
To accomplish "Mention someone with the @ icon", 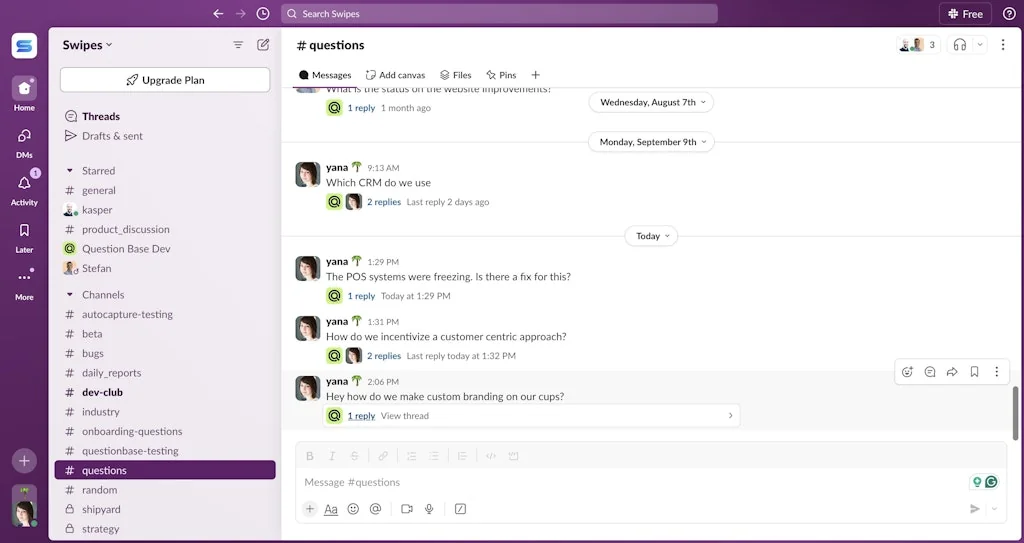I will click(x=376, y=509).
